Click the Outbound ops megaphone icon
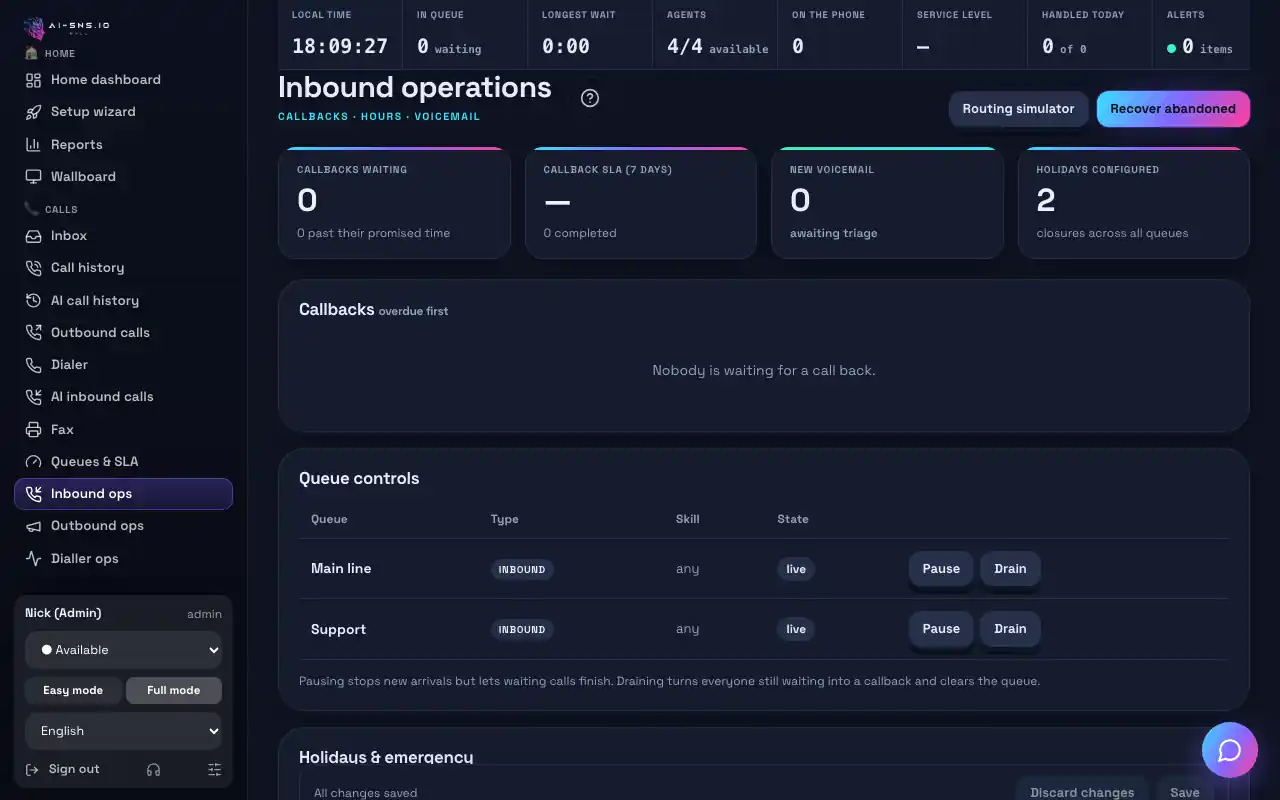 tap(33, 526)
